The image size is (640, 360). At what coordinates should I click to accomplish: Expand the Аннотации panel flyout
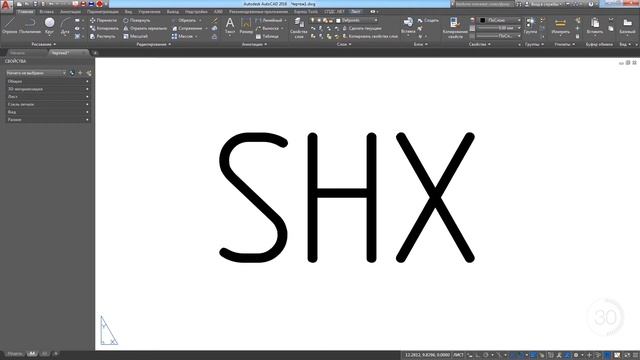tap(254, 44)
